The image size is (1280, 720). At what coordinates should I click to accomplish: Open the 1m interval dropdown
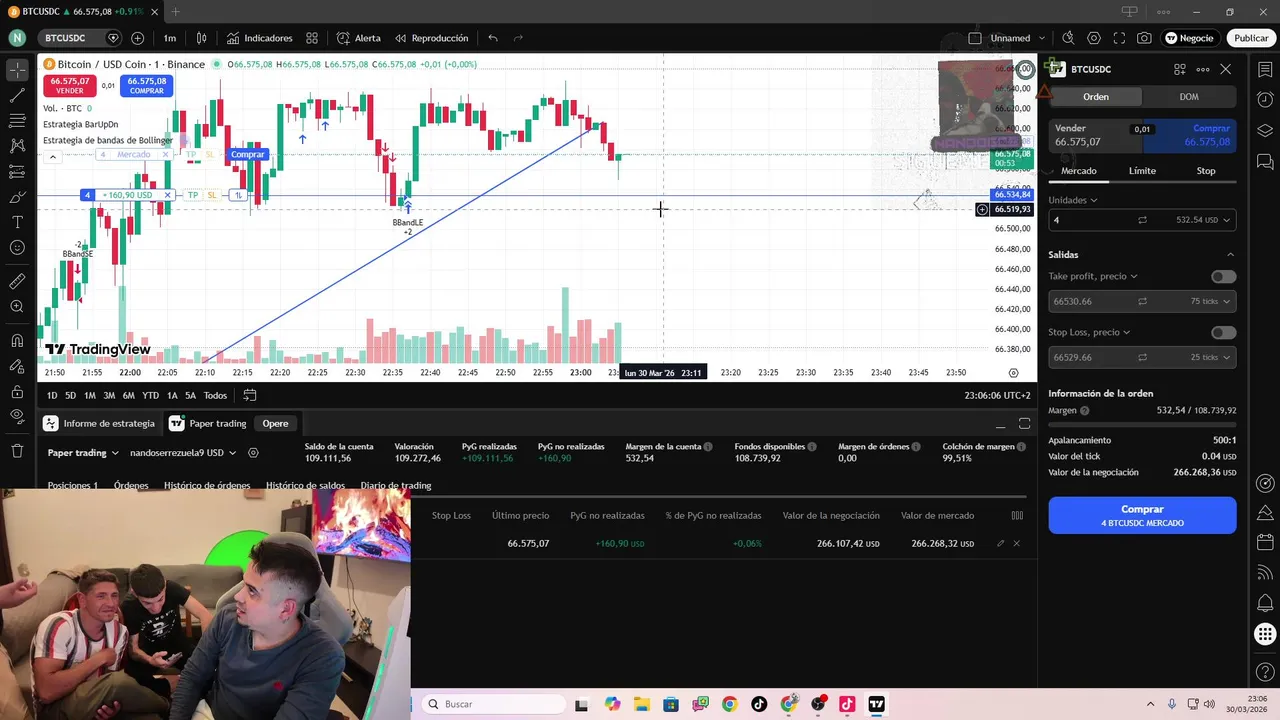tap(170, 38)
